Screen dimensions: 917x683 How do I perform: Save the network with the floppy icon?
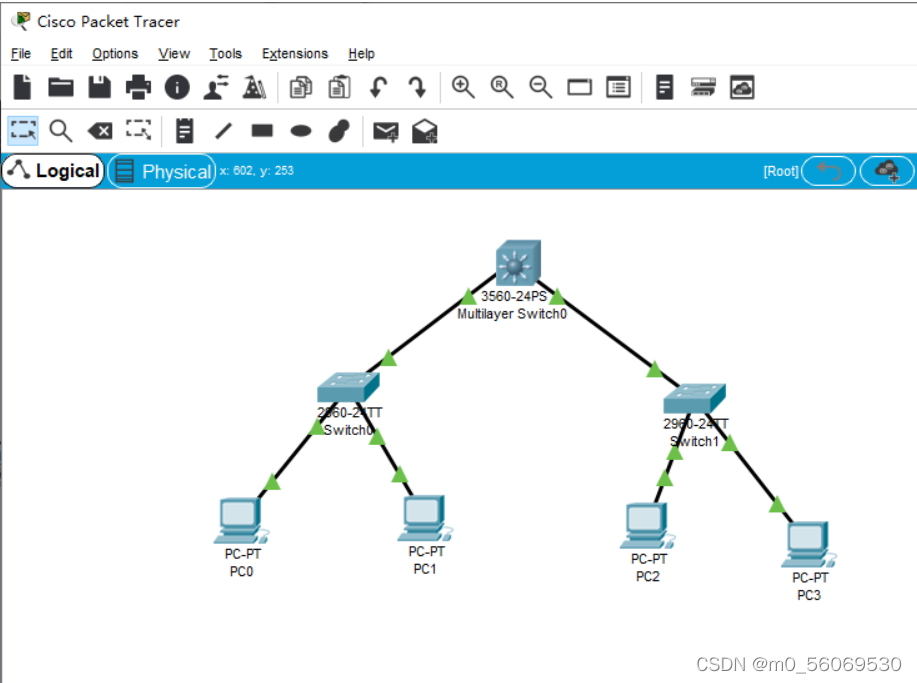pos(99,87)
